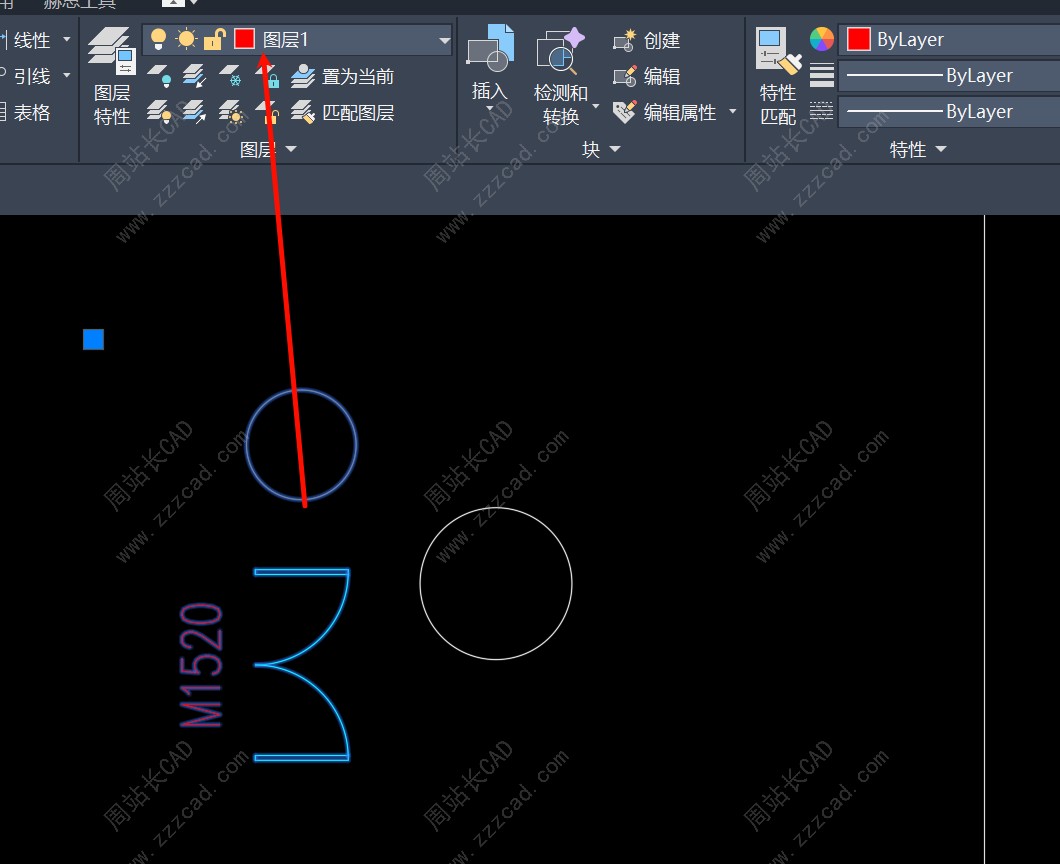
Task: Expand the 特性 panel title arrow
Action: pos(941,150)
